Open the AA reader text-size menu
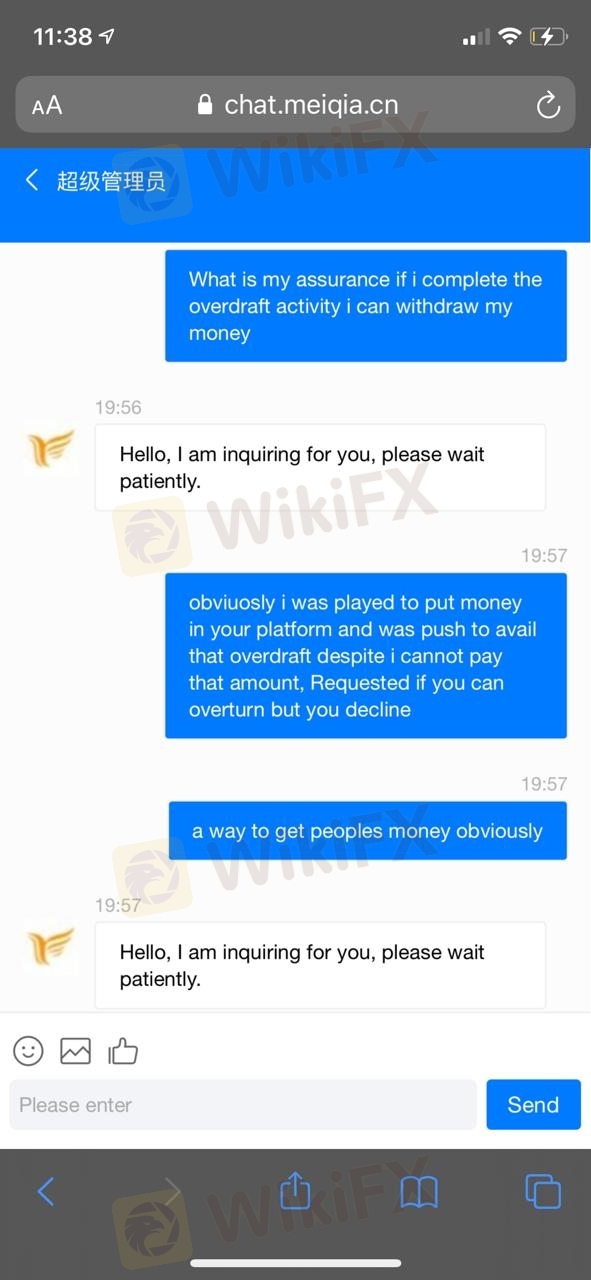 click(47, 105)
